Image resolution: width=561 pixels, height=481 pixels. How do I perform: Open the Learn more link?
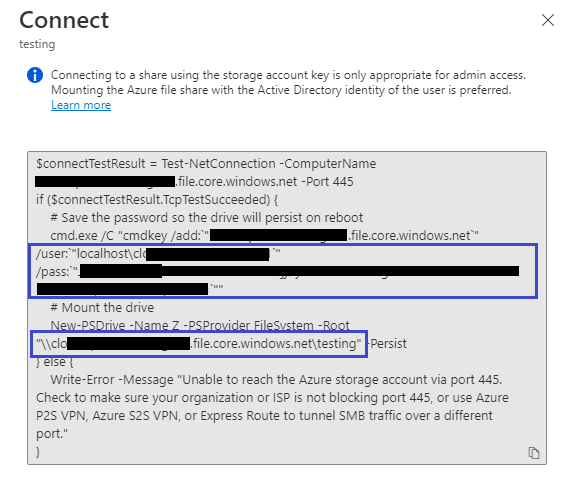click(81, 105)
